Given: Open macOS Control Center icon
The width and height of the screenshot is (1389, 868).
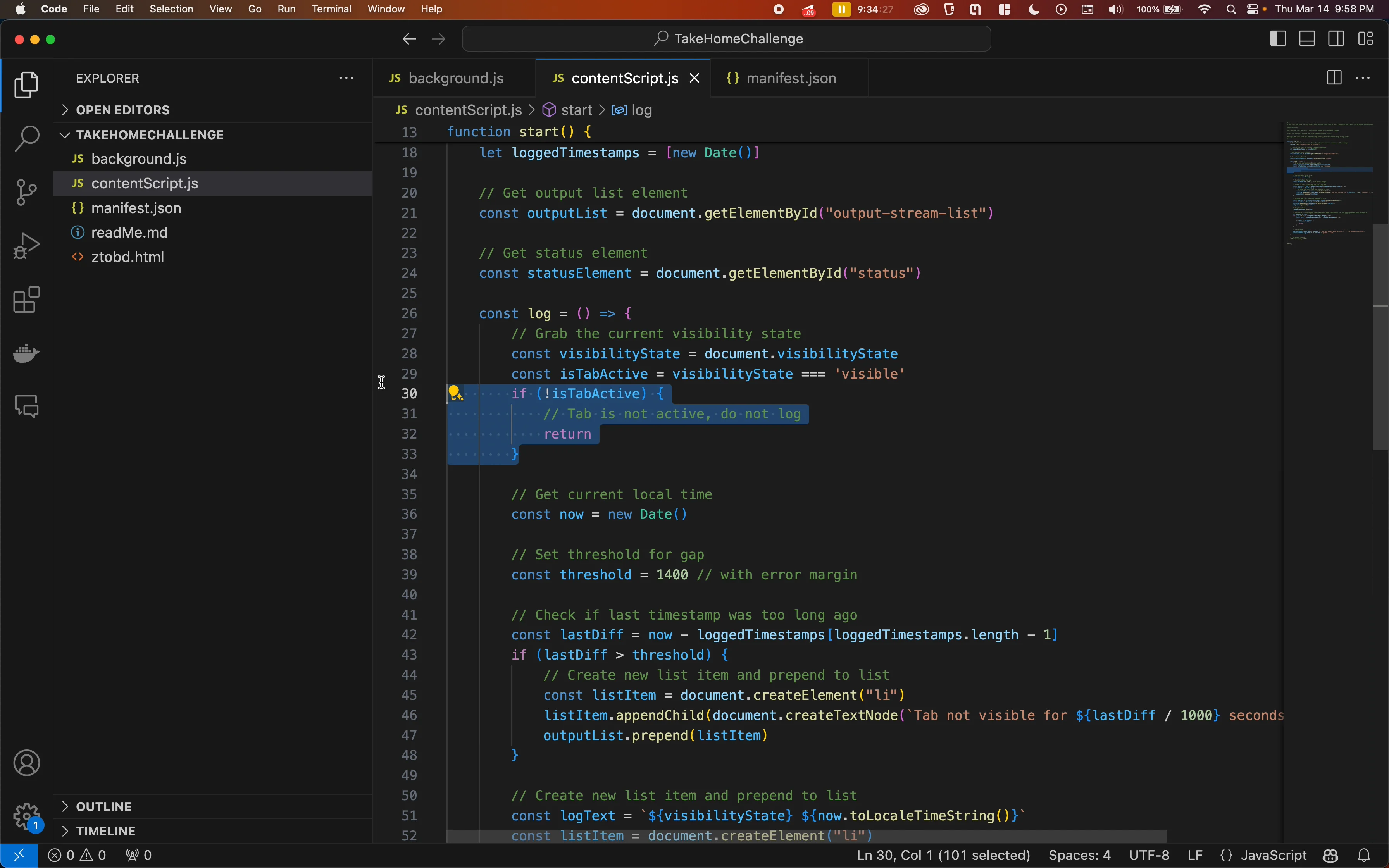Looking at the screenshot, I should coord(1253,9).
